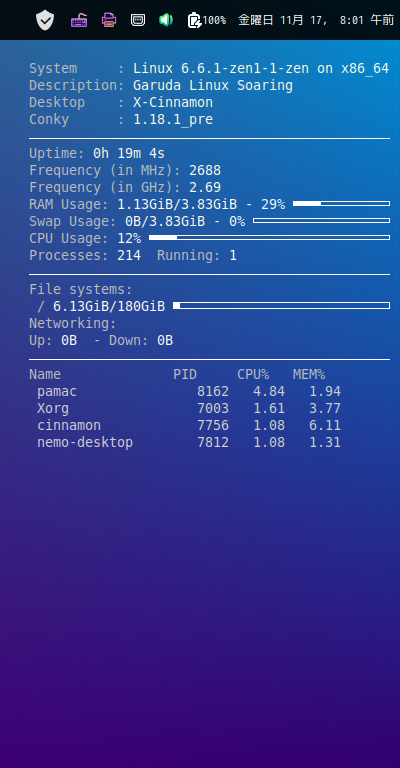Click the 'Xorg' process name
Screen dimensions: 400x768
(x=53, y=409)
